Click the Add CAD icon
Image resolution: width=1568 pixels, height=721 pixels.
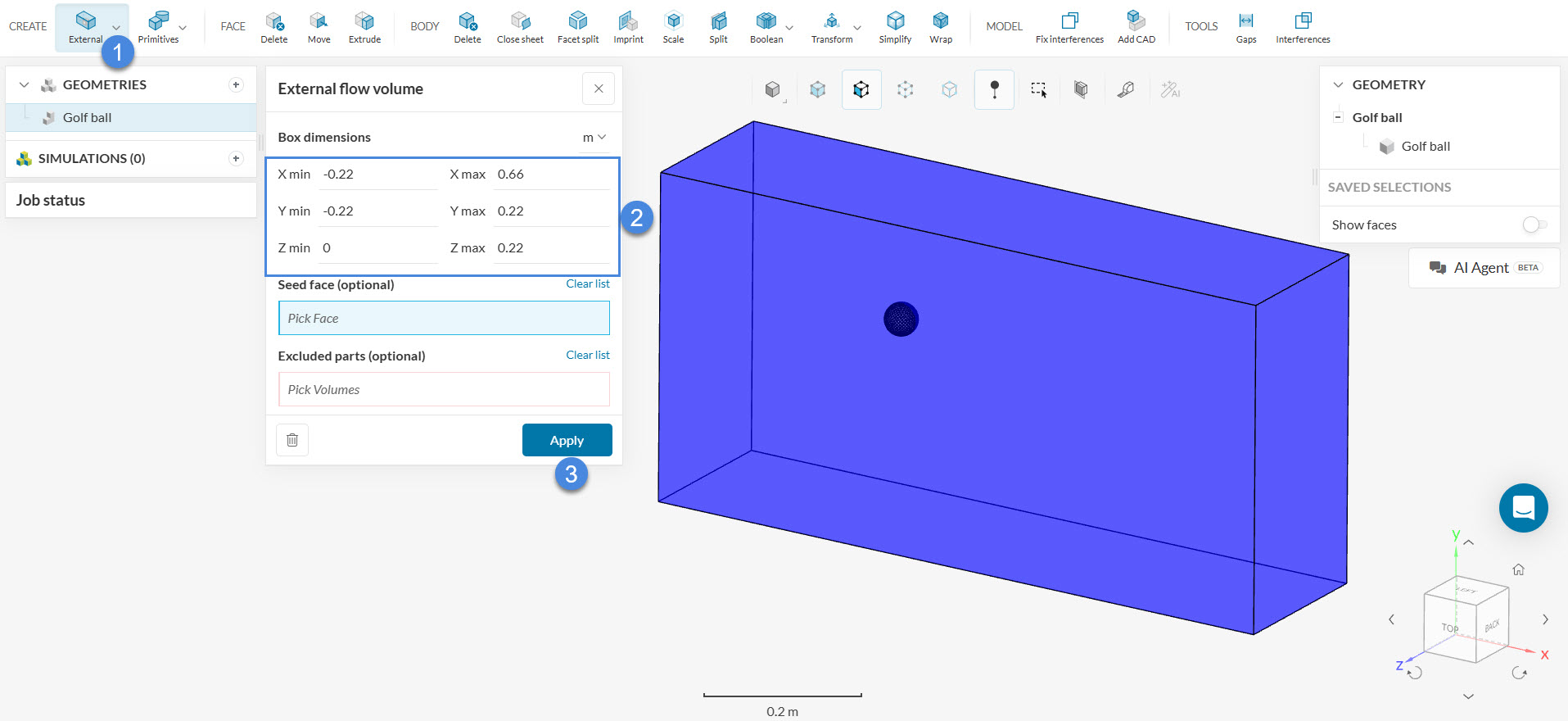point(1136,26)
